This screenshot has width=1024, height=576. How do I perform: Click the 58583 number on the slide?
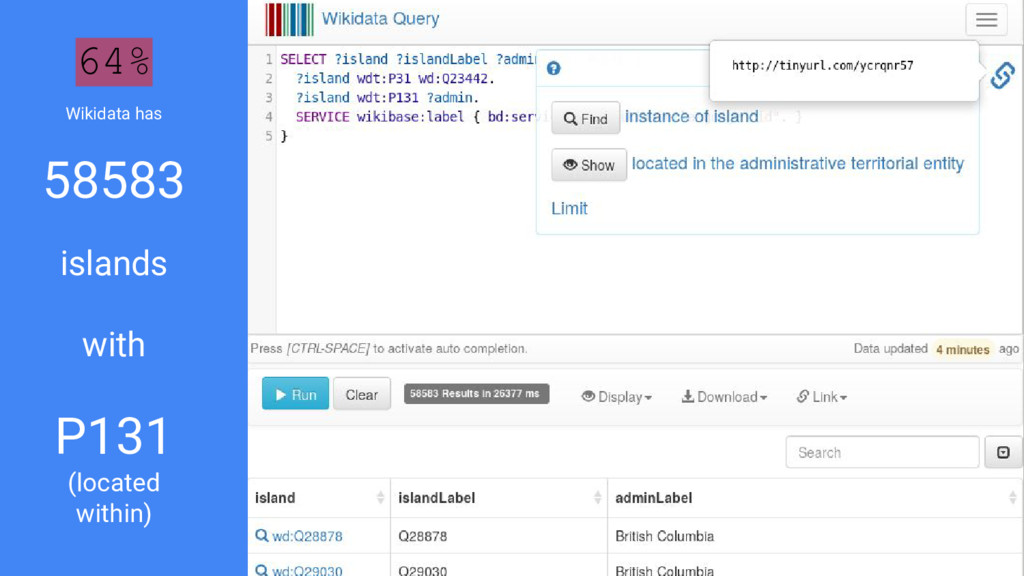114,180
